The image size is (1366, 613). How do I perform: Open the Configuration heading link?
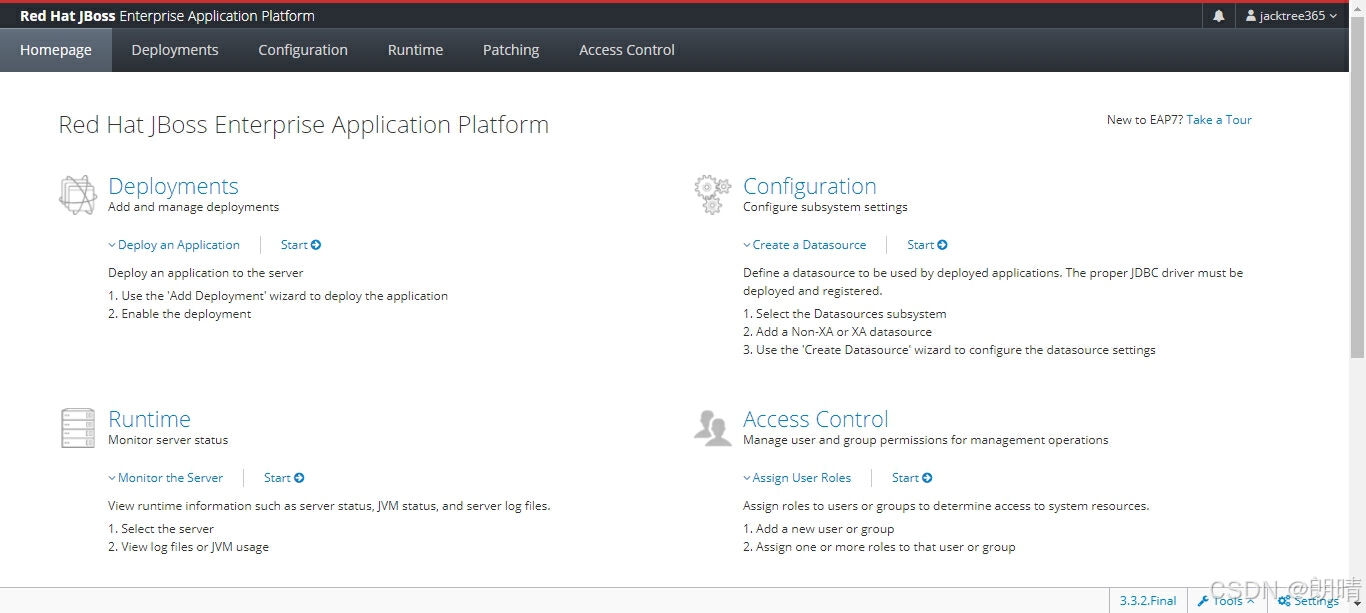(810, 186)
